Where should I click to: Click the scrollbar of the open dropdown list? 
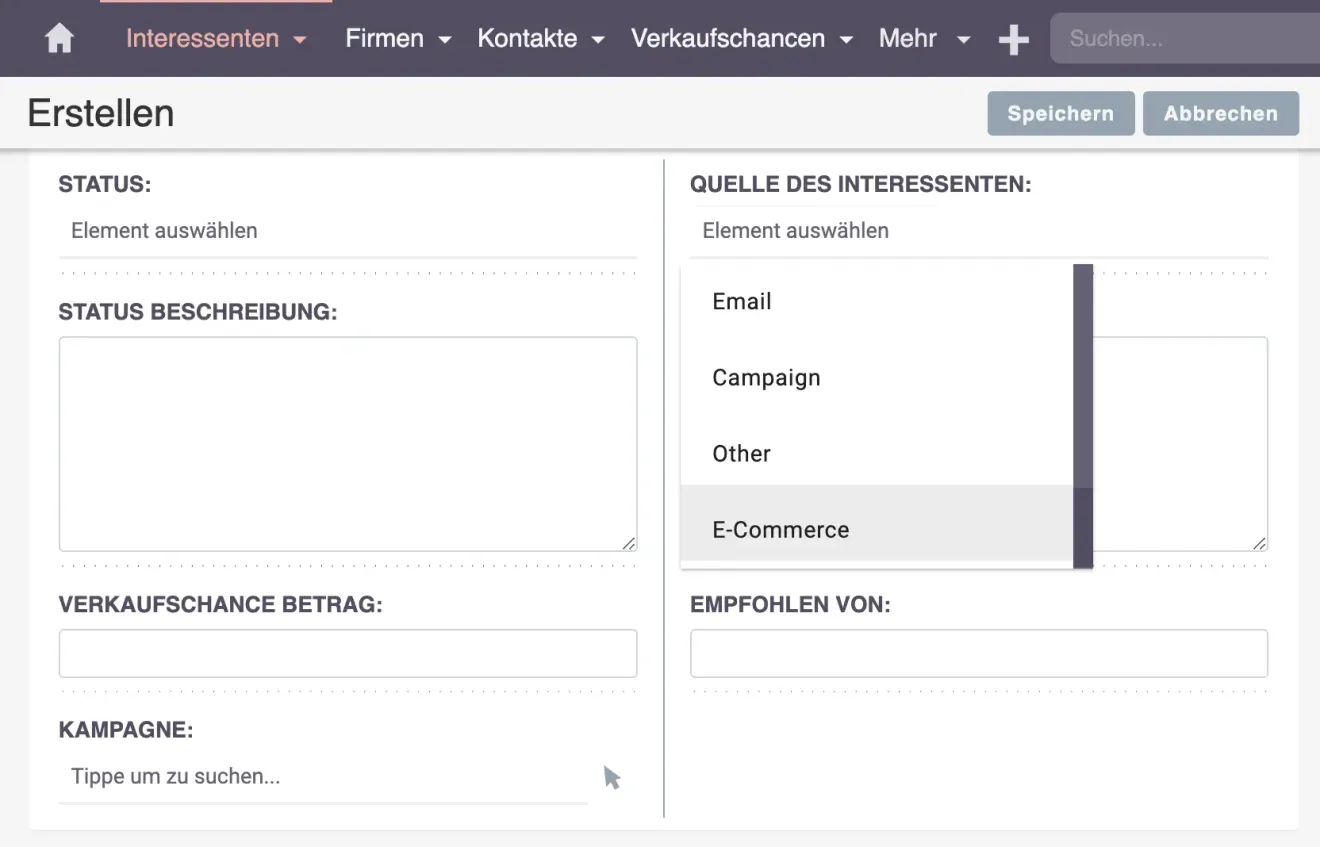click(x=1083, y=415)
